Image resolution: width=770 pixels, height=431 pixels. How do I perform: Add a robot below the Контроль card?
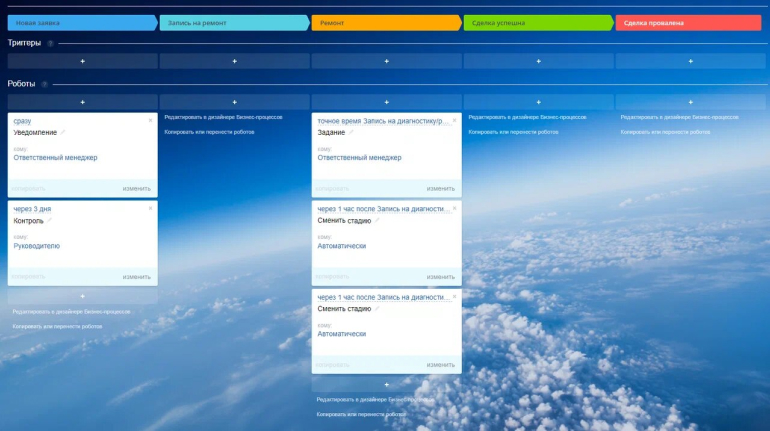click(x=82, y=296)
